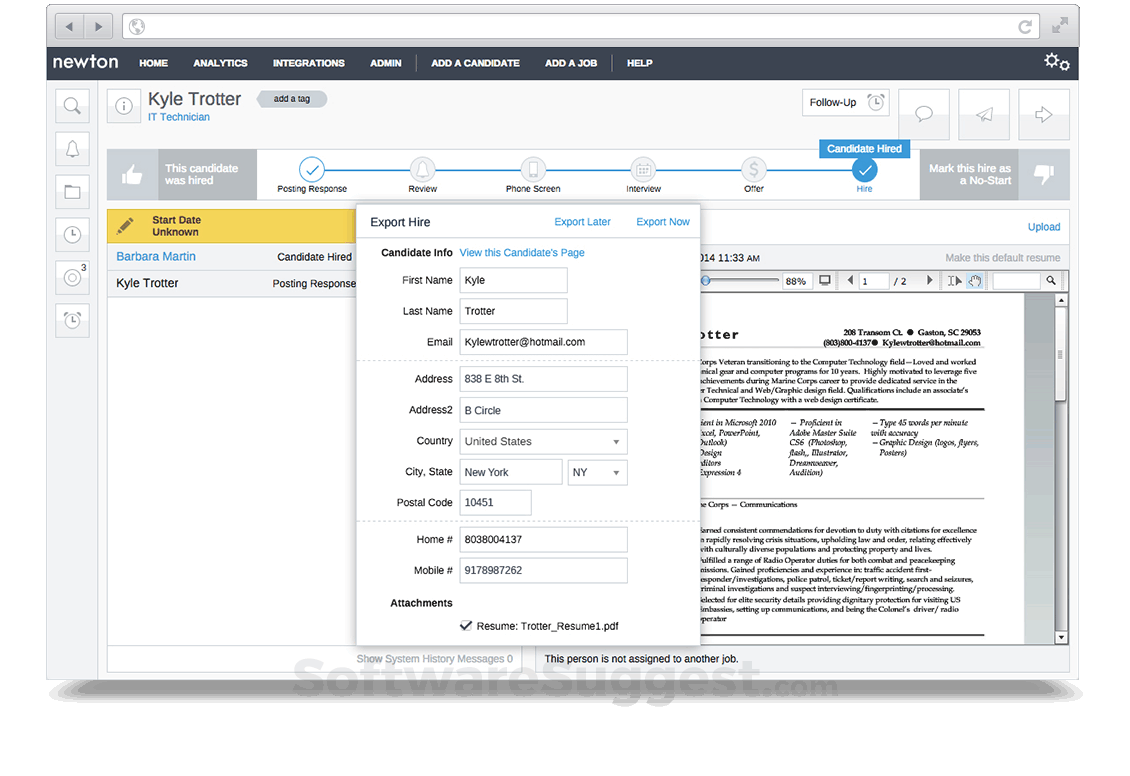The image size is (1130, 776).
Task: Open the search panel in left sidebar
Action: pyautogui.click(x=71, y=105)
